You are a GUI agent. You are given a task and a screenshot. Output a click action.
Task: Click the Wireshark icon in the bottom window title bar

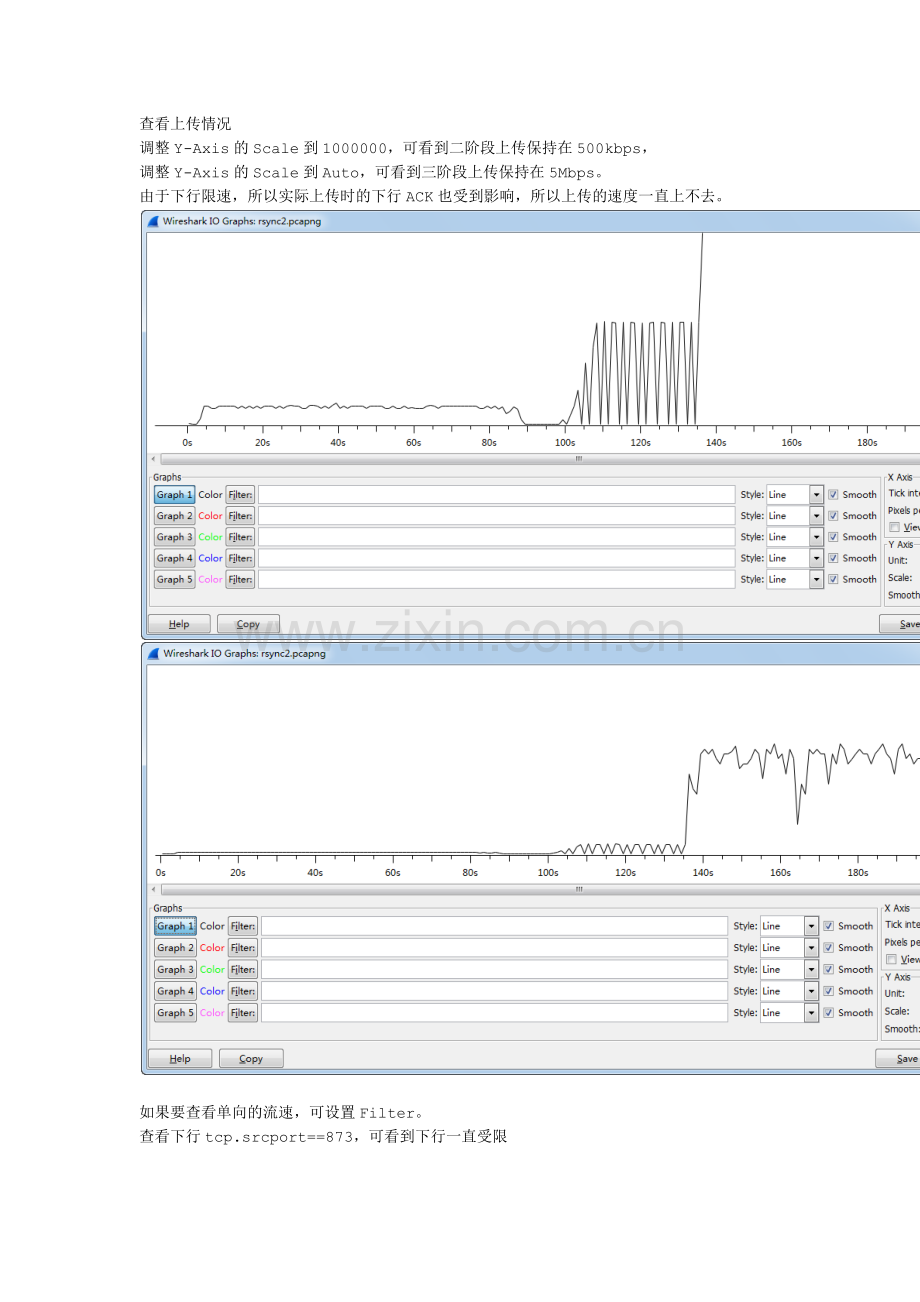pos(152,653)
